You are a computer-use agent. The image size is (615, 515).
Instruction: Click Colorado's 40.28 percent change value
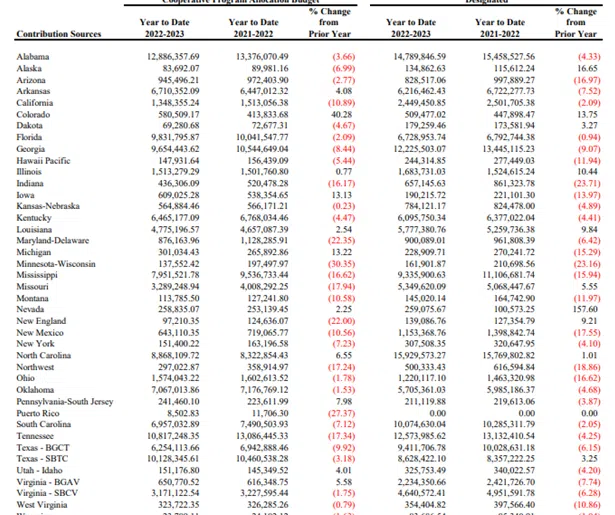coord(341,115)
